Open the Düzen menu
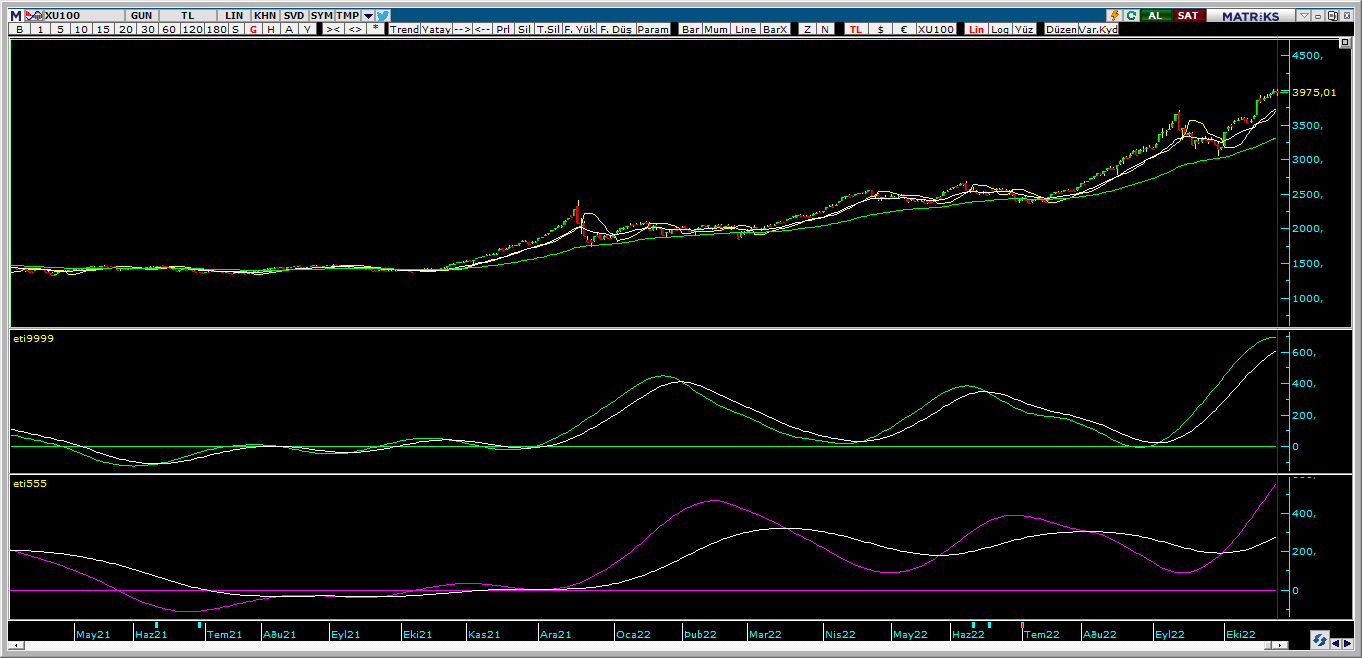 pos(1061,29)
